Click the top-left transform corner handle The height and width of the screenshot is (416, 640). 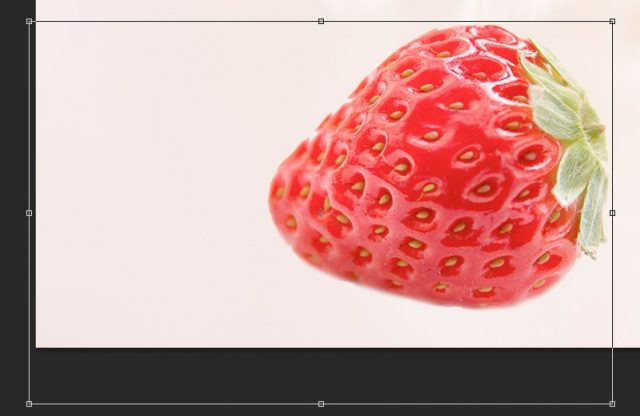click(29, 21)
